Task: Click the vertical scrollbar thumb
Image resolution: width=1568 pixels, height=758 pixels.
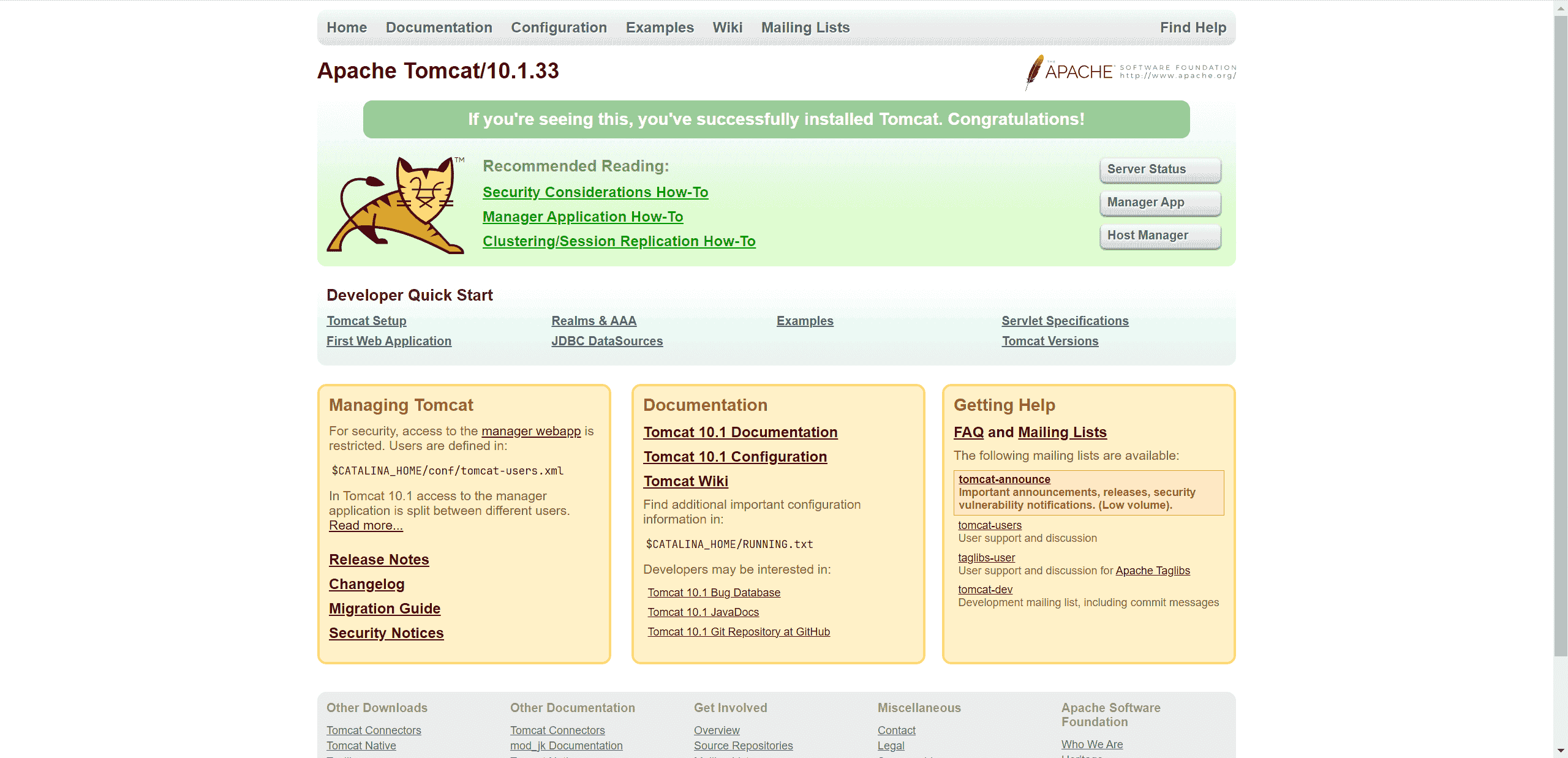Action: click(x=1561, y=336)
